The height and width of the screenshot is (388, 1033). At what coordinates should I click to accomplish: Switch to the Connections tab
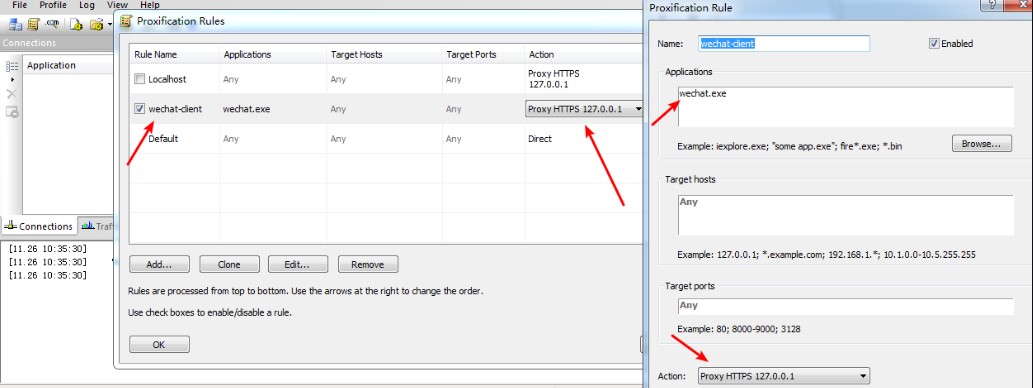[39, 226]
